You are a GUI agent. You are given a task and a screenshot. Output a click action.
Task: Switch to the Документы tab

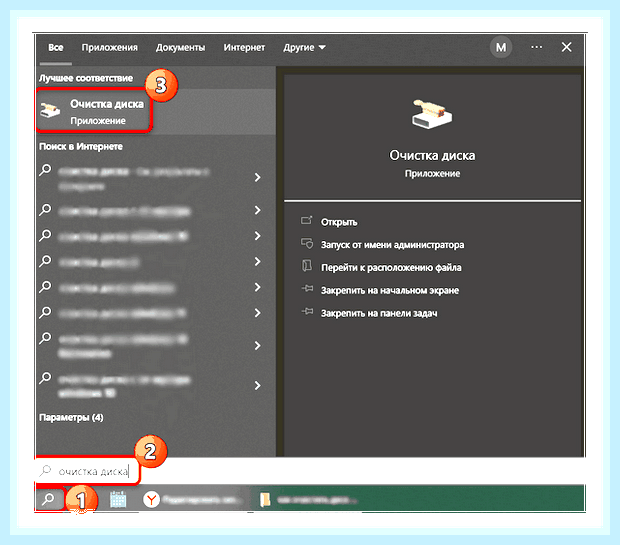click(x=180, y=48)
